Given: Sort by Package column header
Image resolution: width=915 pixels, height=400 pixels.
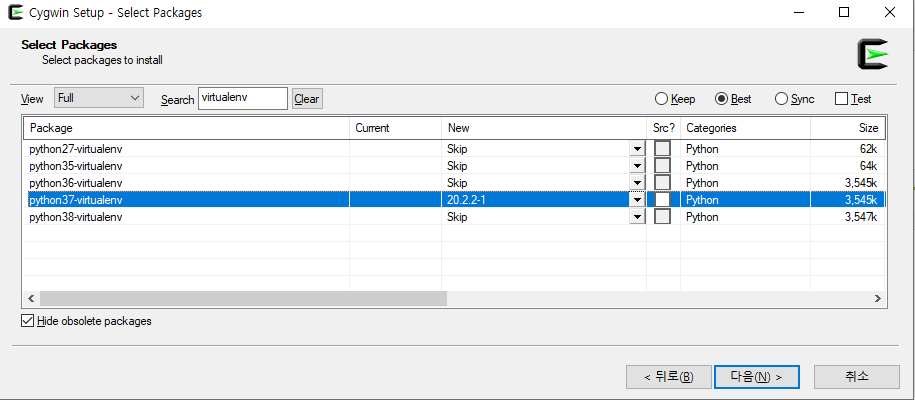Looking at the screenshot, I should tap(186, 128).
